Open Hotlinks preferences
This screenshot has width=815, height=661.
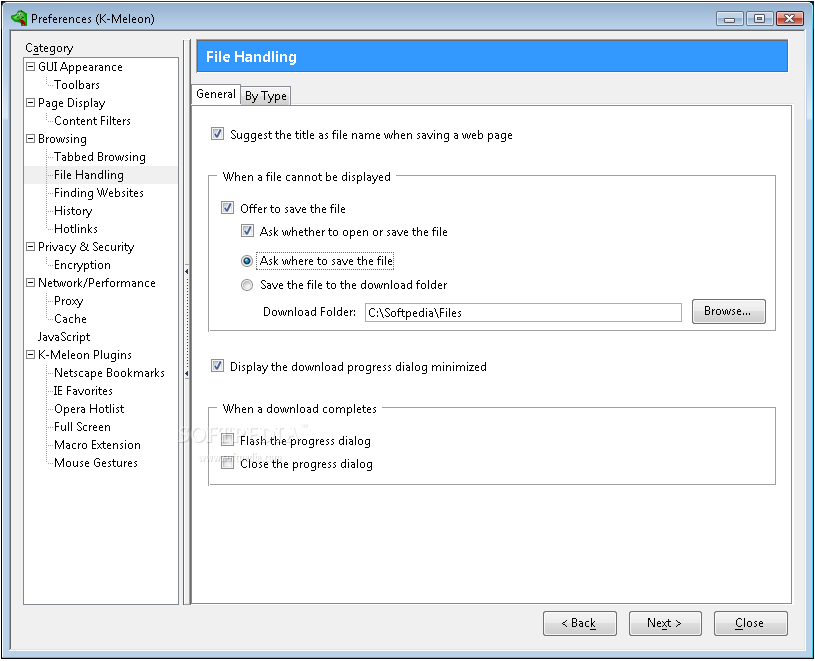tap(75, 229)
